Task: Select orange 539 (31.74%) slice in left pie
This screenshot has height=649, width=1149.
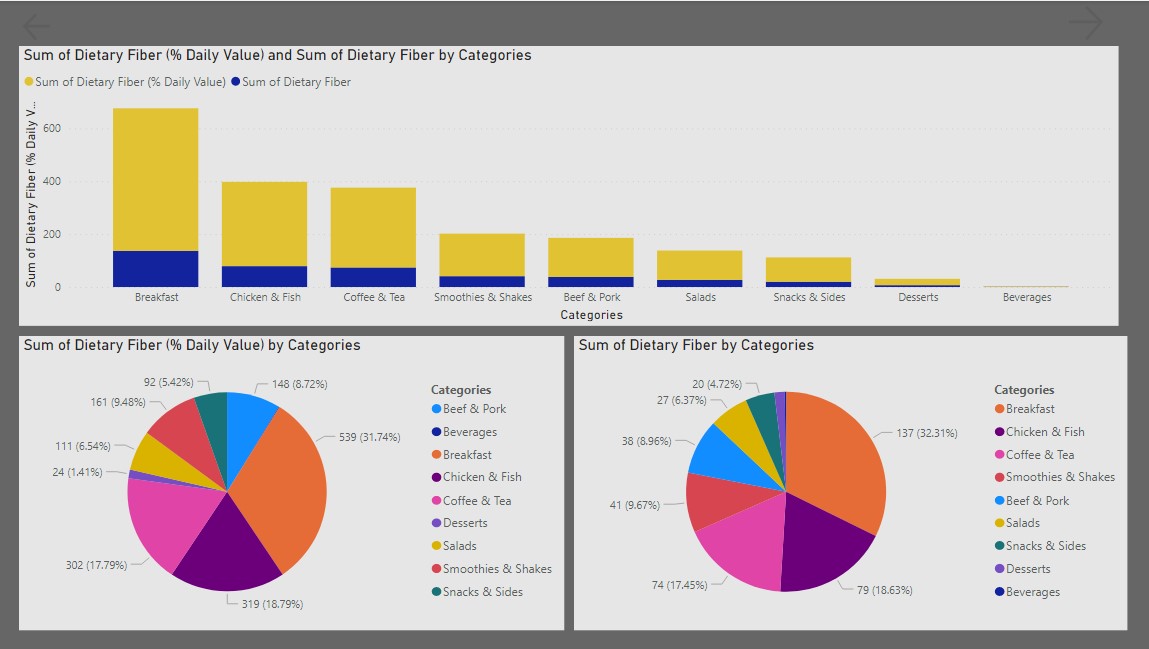Action: 282,491
